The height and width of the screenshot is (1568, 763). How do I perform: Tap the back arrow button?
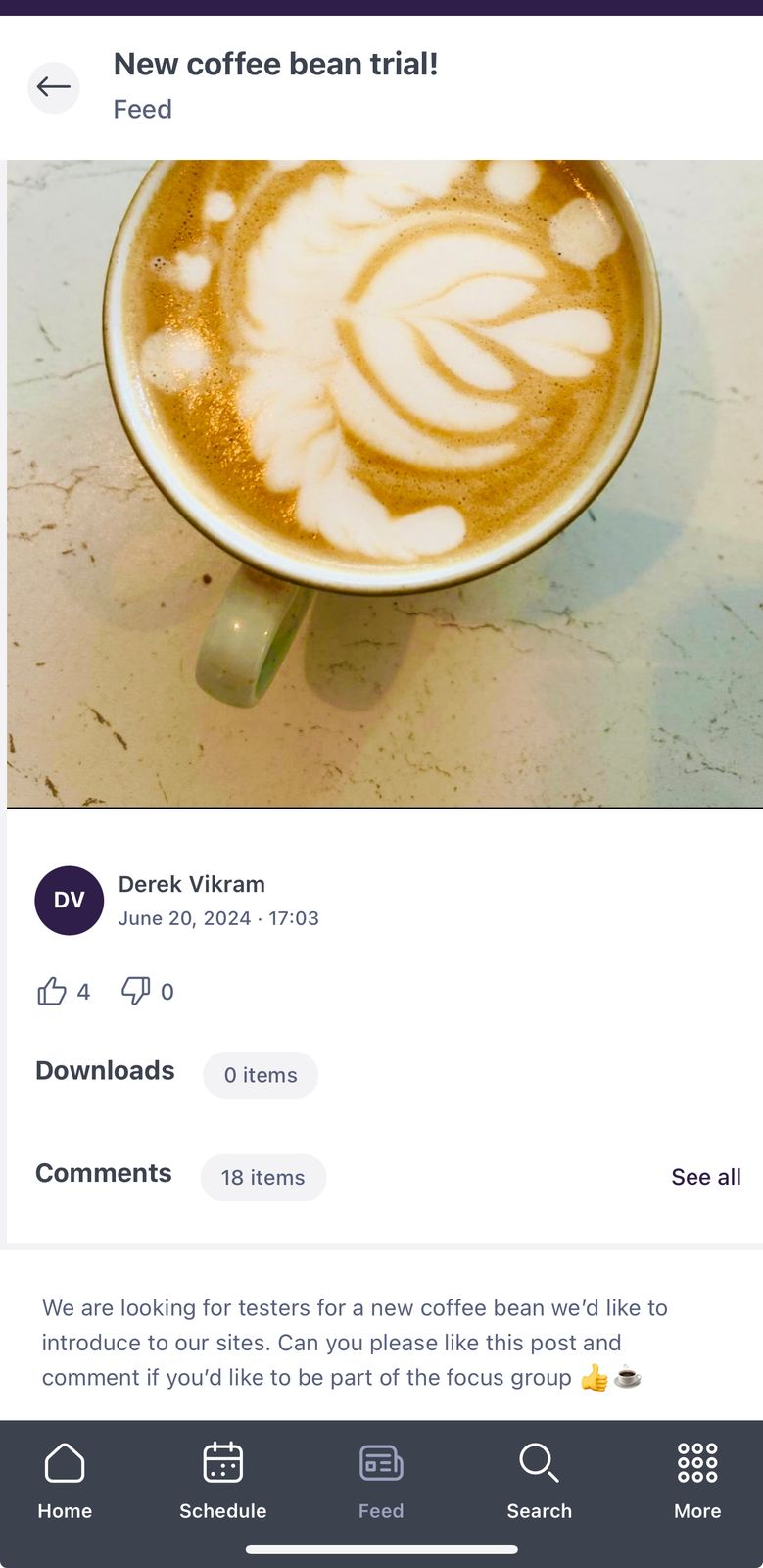(53, 87)
